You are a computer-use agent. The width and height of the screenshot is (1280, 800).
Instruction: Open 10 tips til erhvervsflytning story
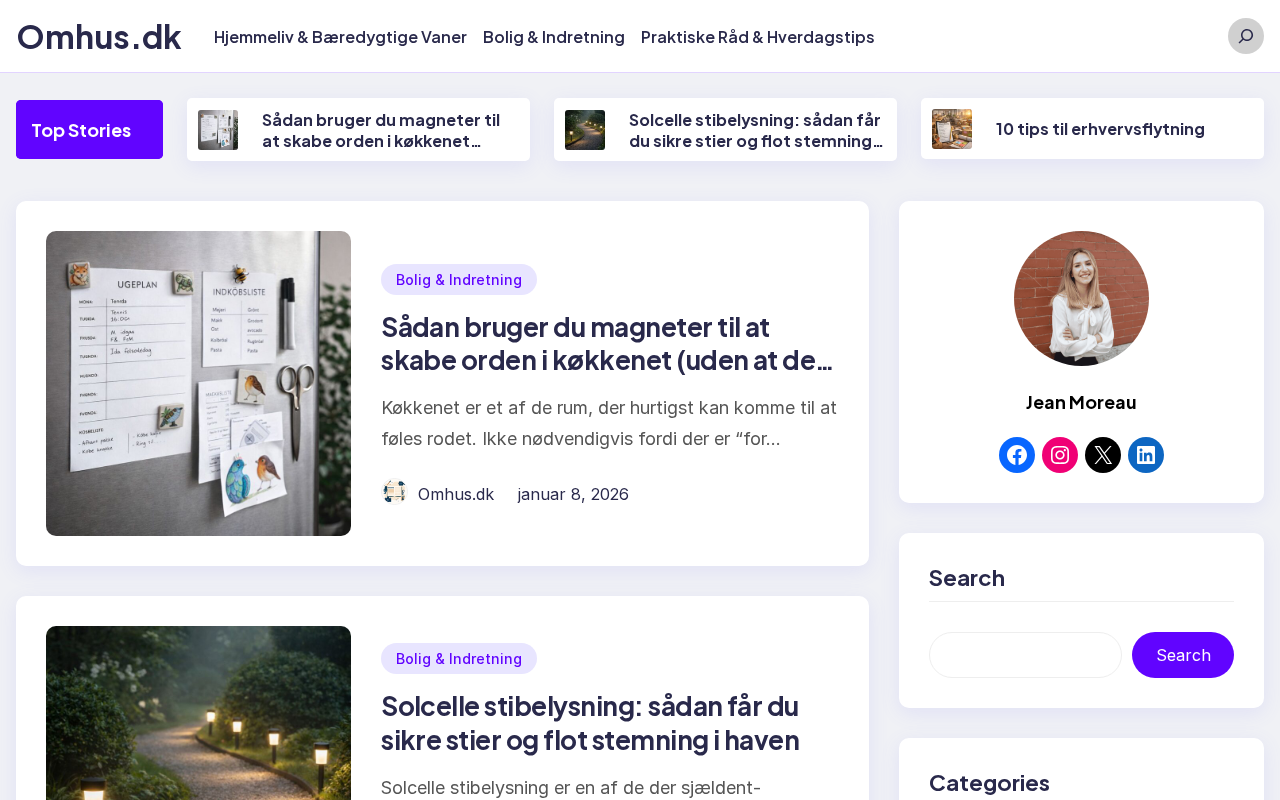coord(1100,129)
